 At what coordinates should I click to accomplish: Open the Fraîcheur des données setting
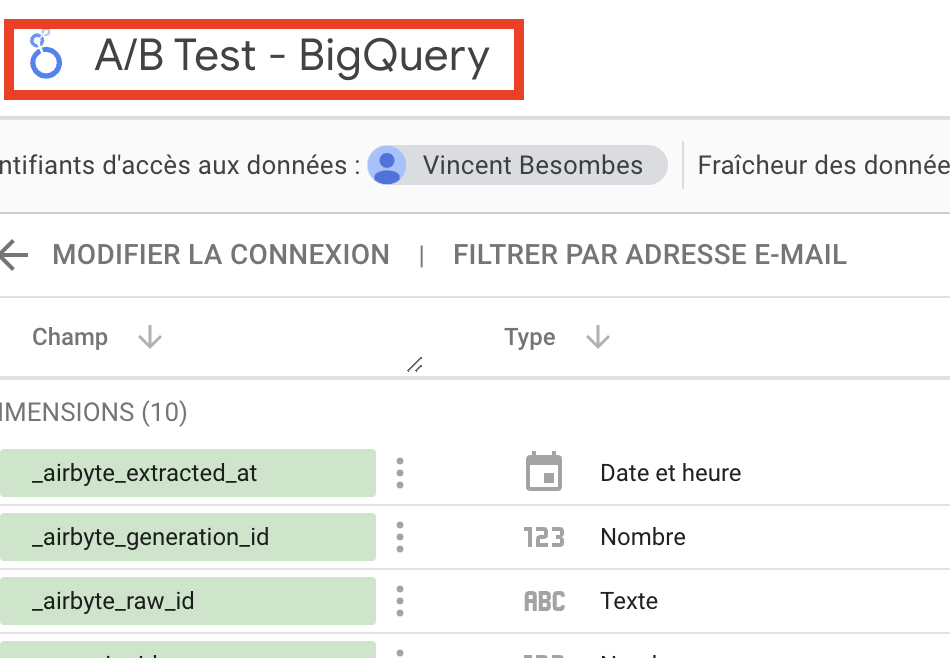tap(823, 165)
